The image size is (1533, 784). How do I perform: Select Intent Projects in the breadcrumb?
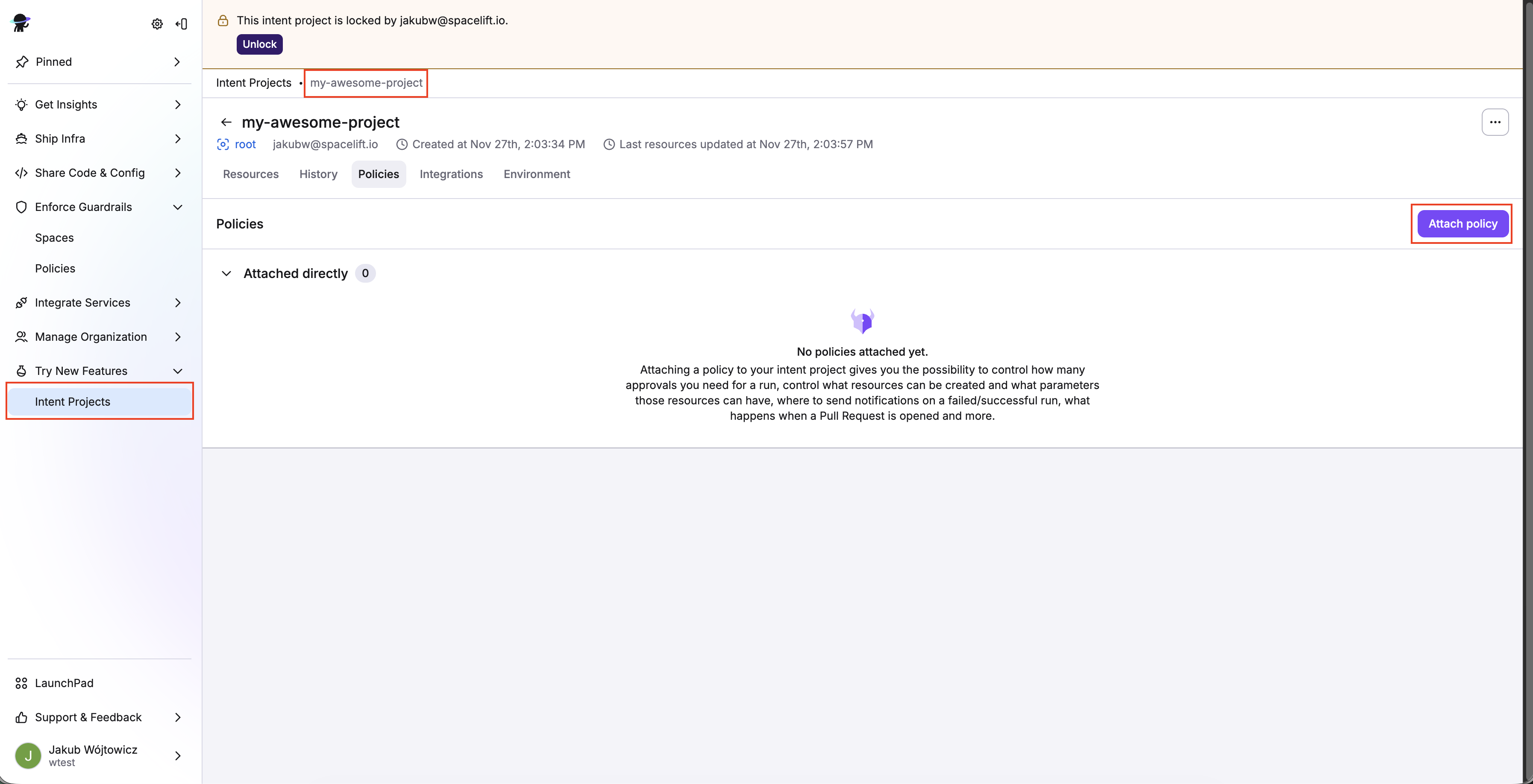[x=253, y=83]
